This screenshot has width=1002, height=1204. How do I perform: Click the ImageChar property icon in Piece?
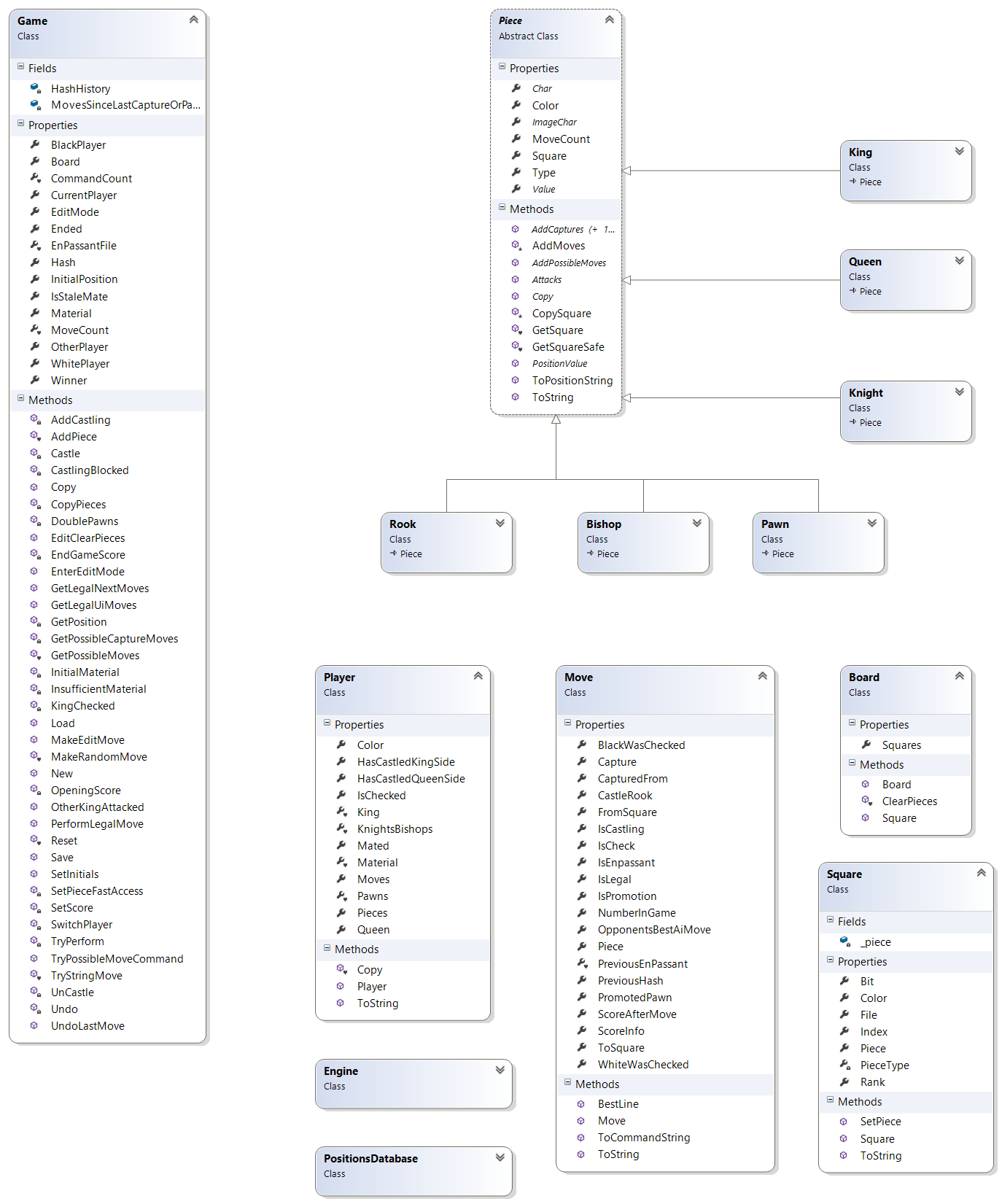(516, 122)
